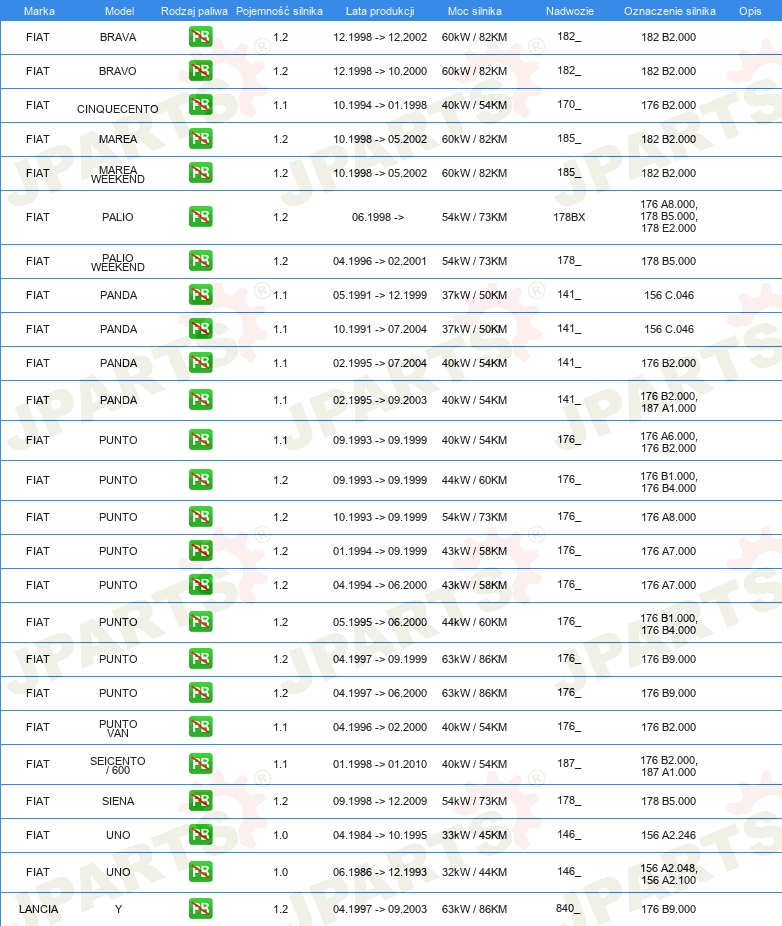Screen dimensions: 782x926
Task: Click the 33kW / 45KM power cell
Action: [x=474, y=835]
